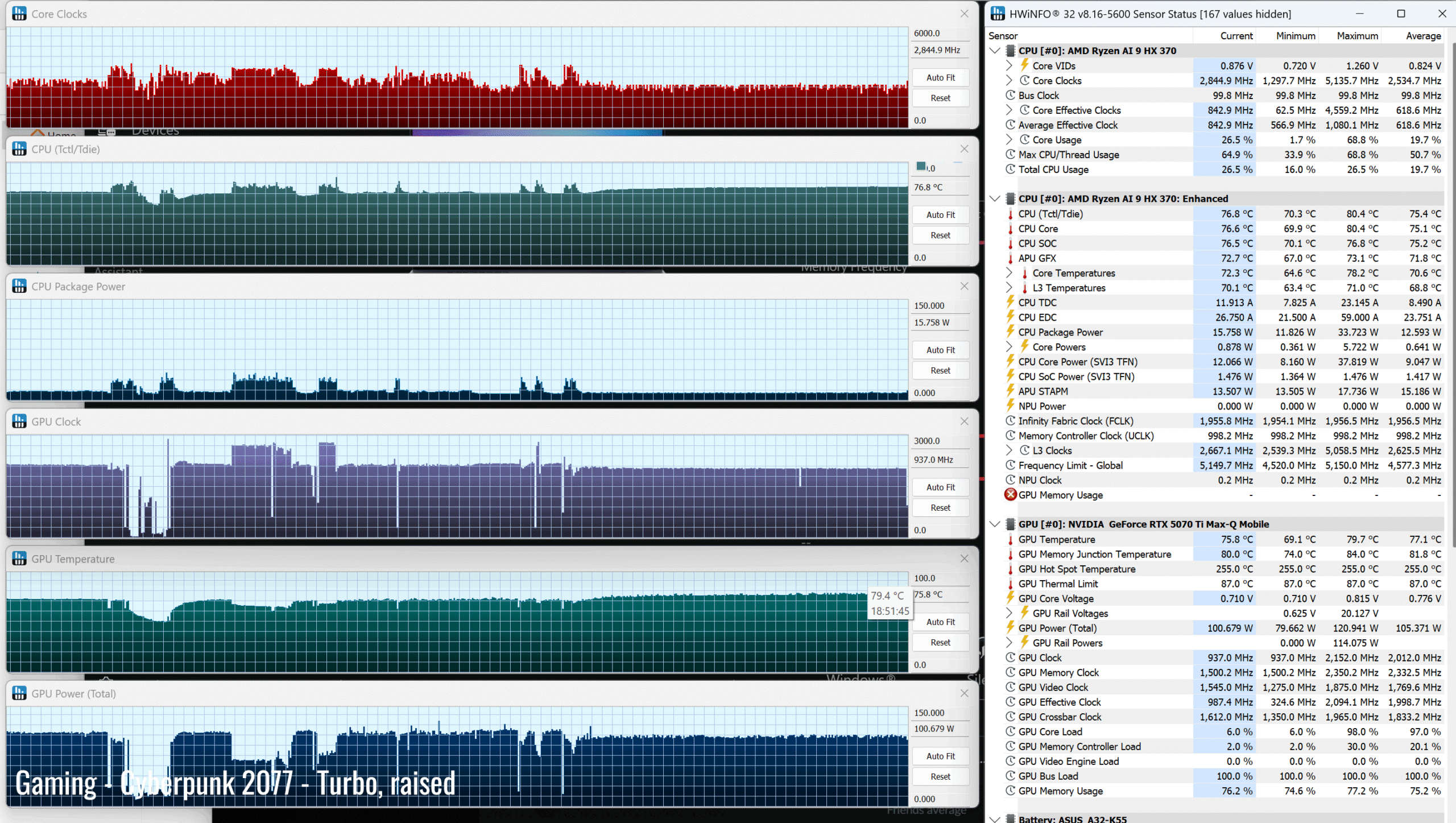Screen dimensions: 1456x823
Task: Click the thermometer icon beside GPU Temperature row
Action: tap(1010, 540)
